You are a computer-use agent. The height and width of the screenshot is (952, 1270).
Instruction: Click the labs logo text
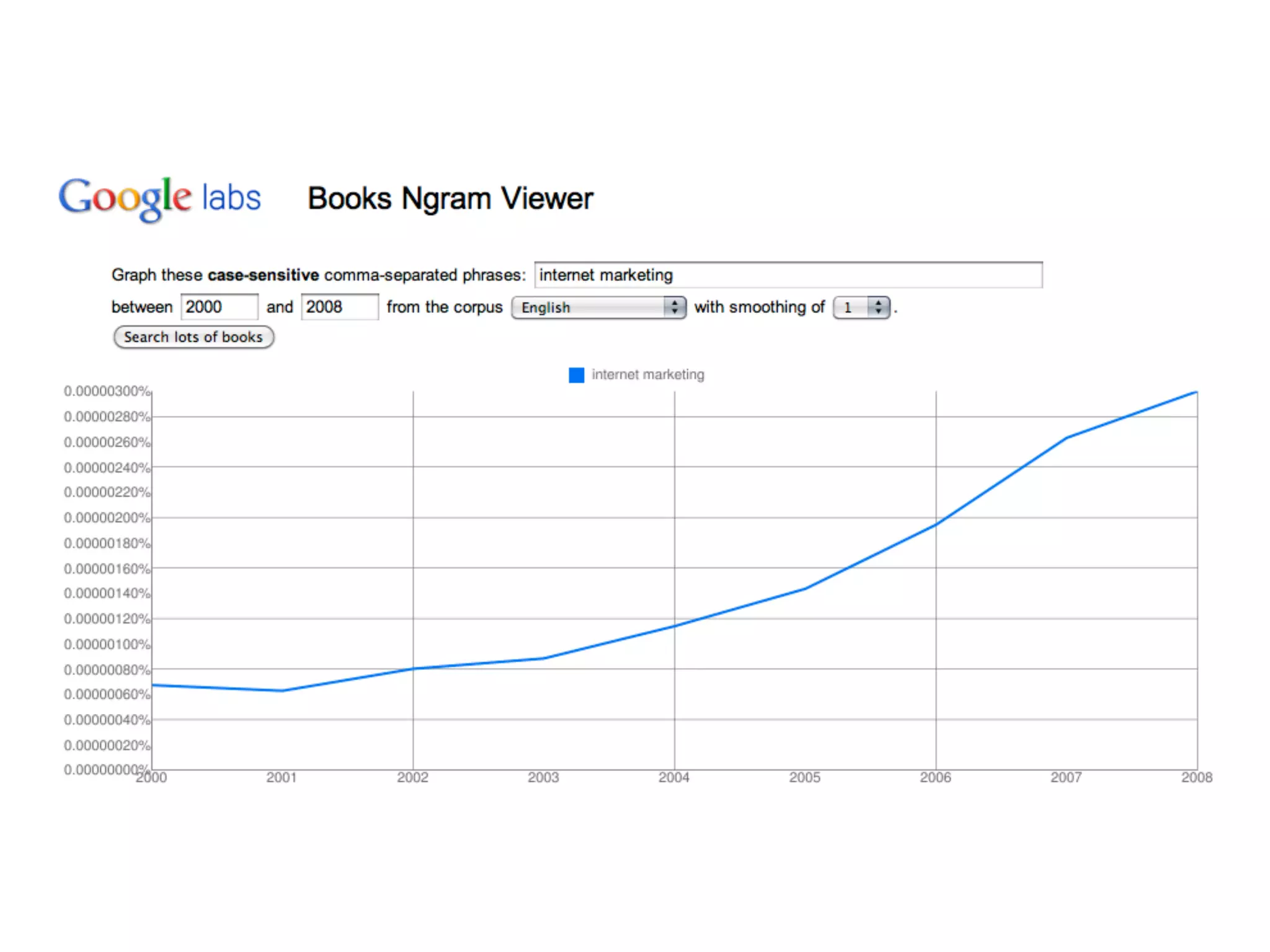231,198
